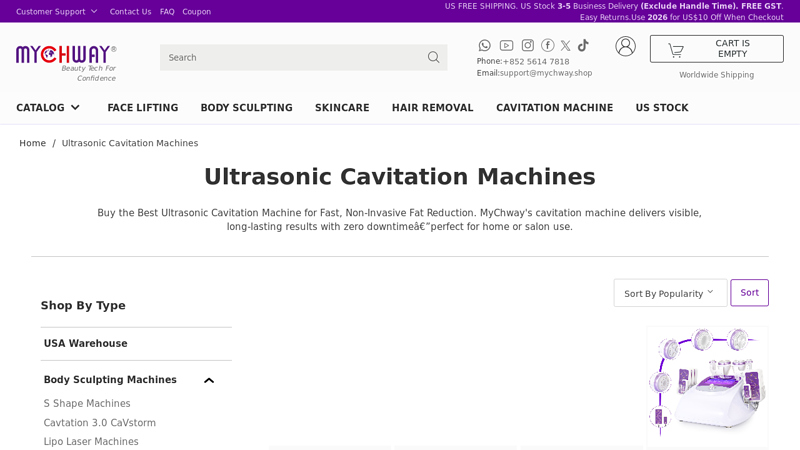
Task: Open the cavitation machine product thumbnail
Action: [707, 387]
